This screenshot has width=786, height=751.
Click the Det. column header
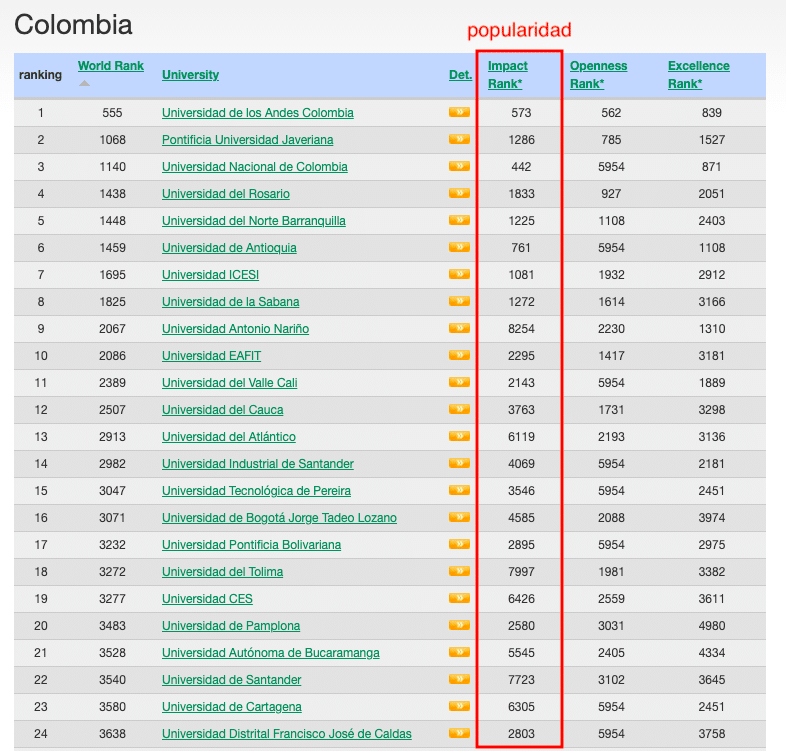pos(460,75)
